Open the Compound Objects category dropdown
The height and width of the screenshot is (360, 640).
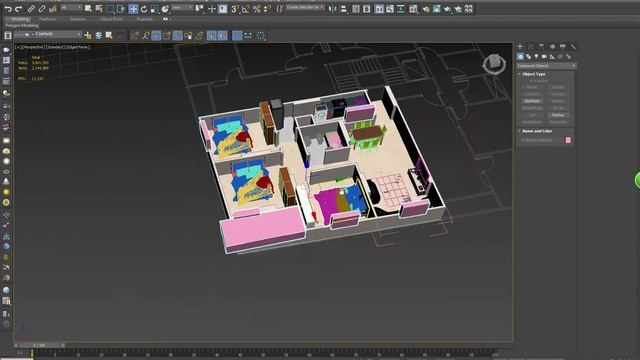[x=546, y=66]
